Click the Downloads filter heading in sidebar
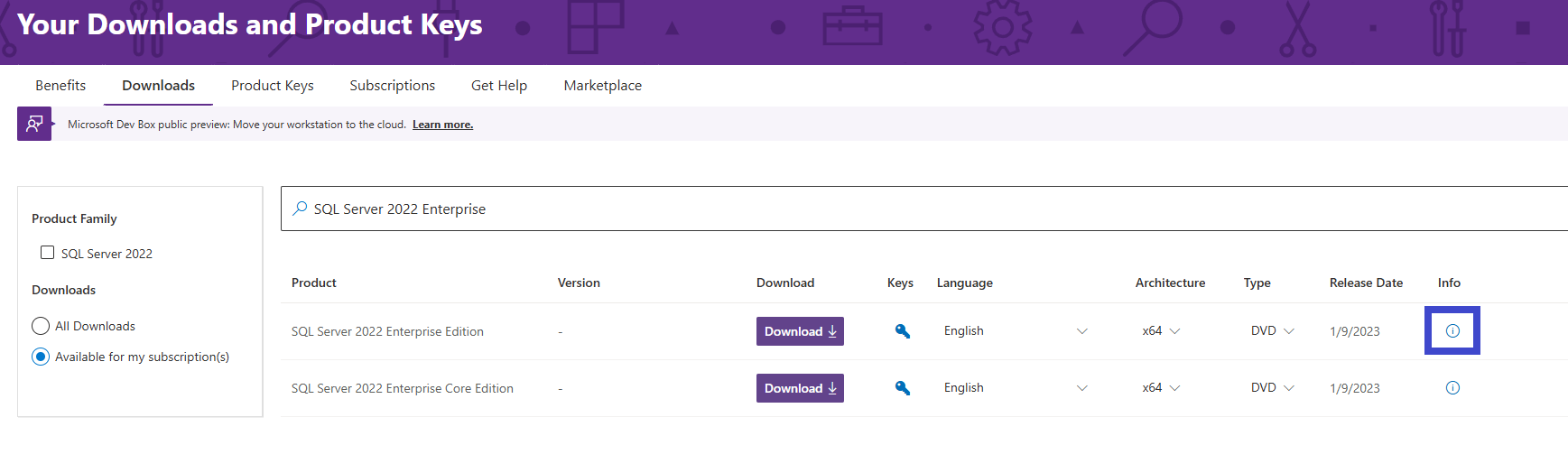This screenshot has height=473, width=1568. click(63, 290)
